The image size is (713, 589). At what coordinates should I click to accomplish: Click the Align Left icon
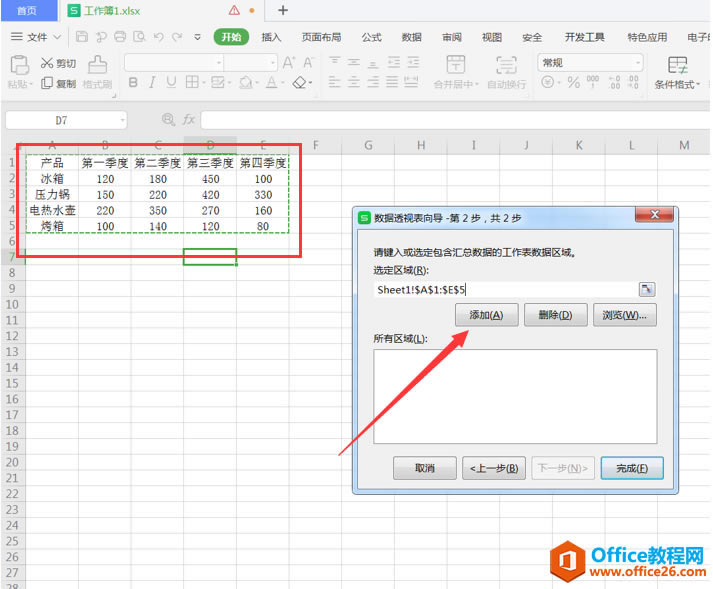[335, 82]
